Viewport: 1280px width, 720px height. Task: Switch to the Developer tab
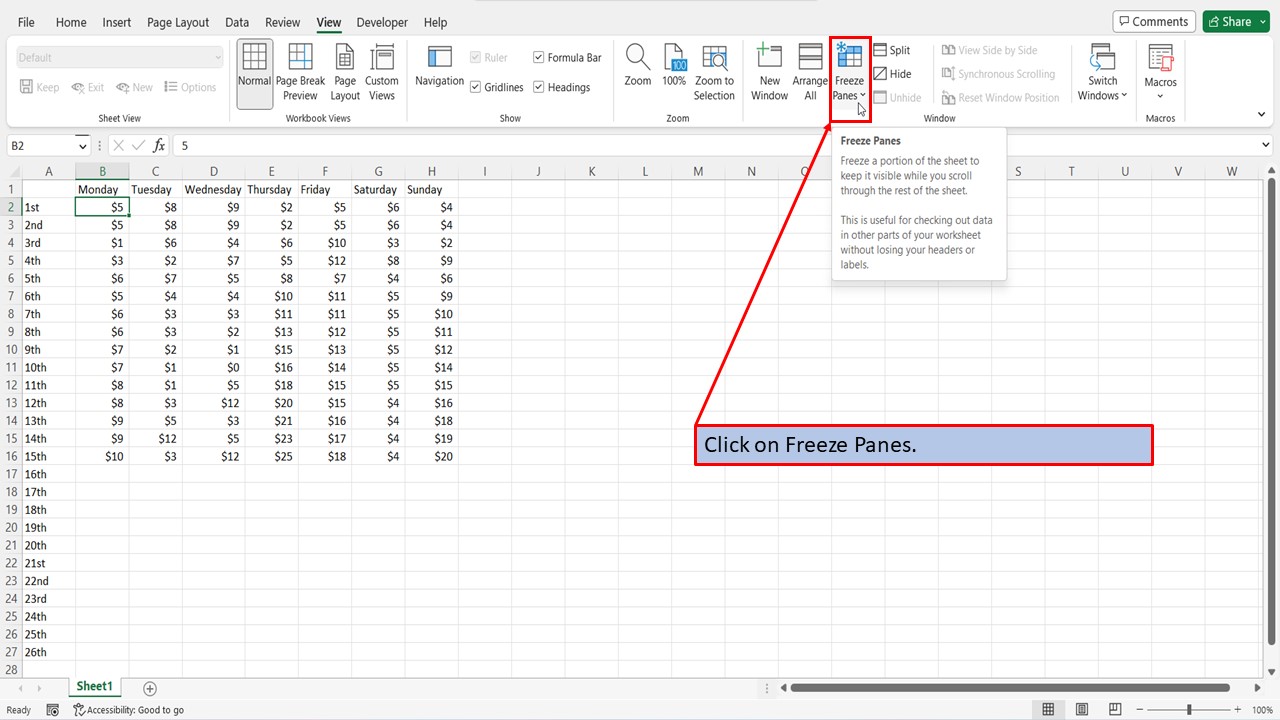[382, 22]
